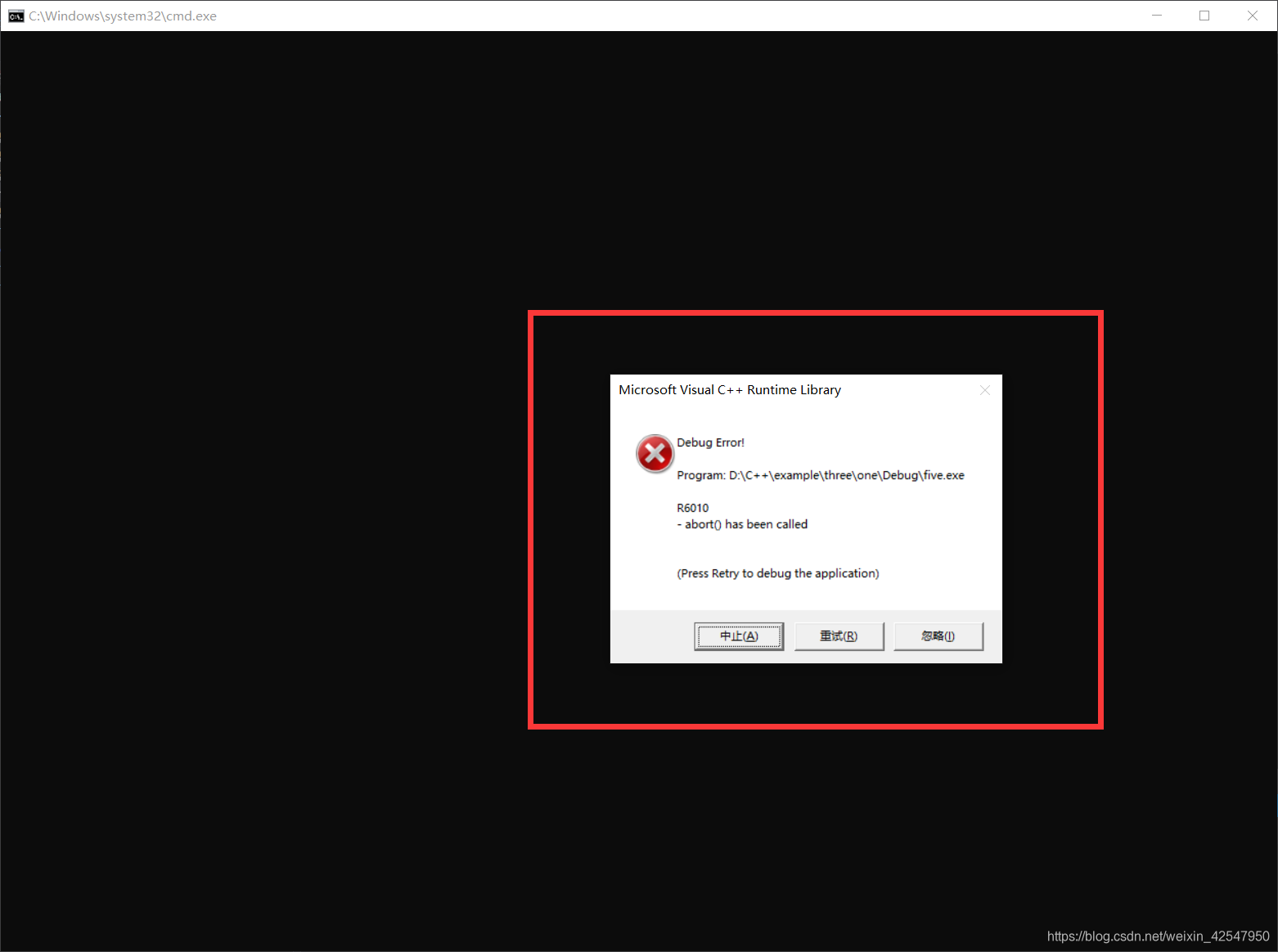Click the 重试(R) retry button
The width and height of the screenshot is (1278, 952).
839,636
